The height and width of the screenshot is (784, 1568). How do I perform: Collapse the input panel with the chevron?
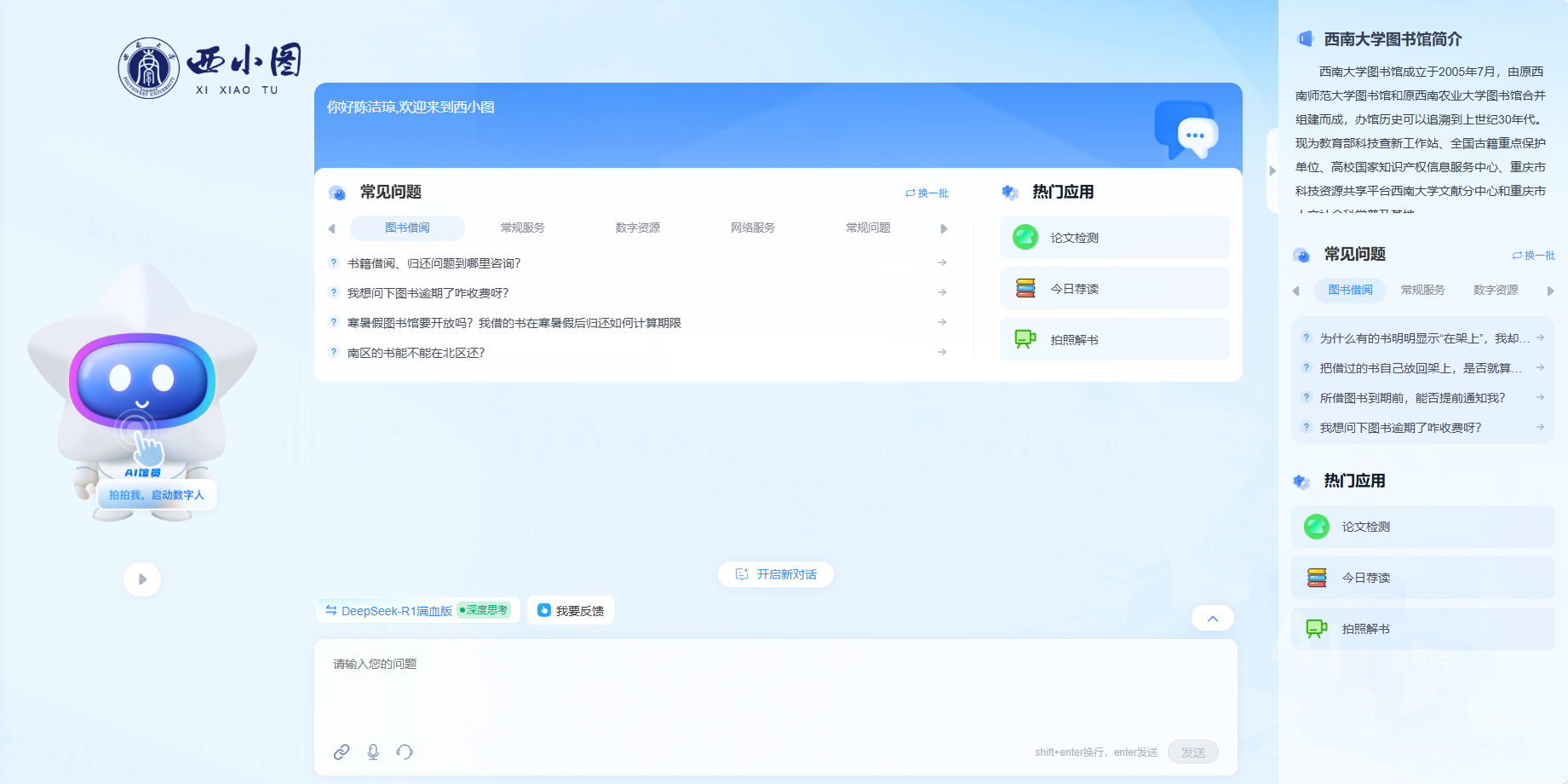1212,617
